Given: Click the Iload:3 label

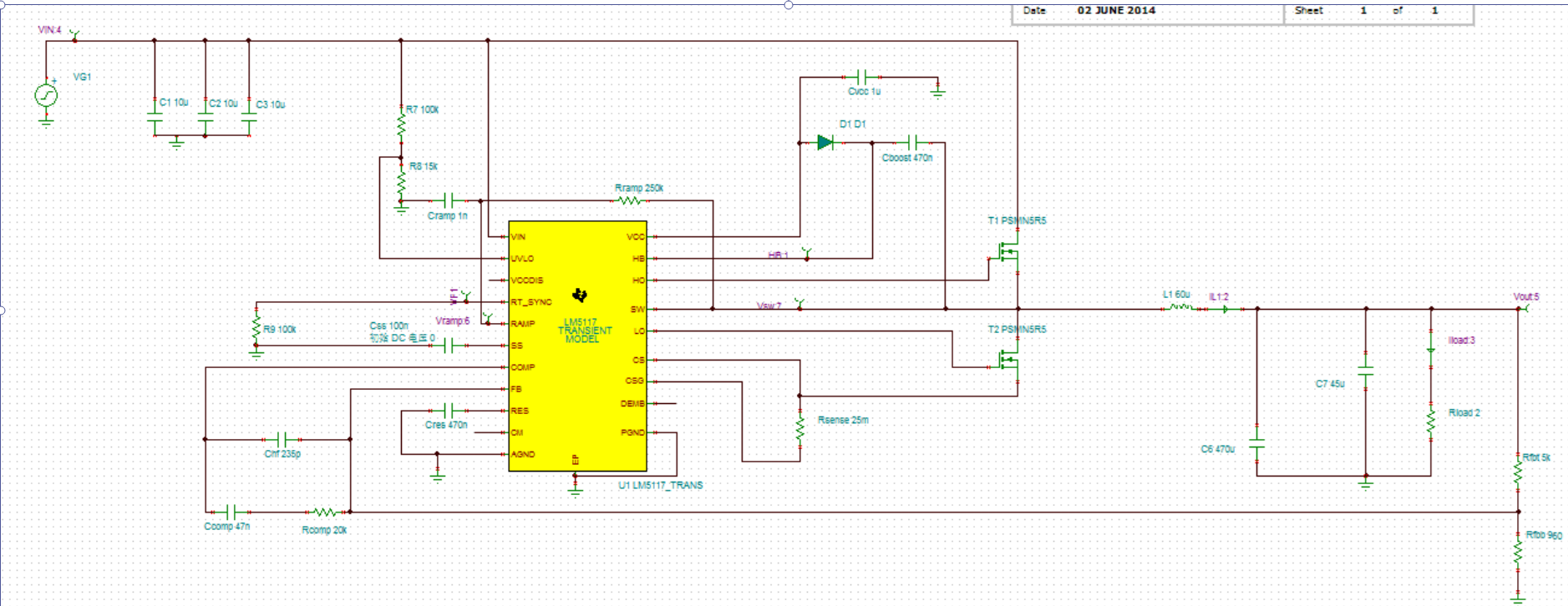Looking at the screenshot, I should coord(1462,341).
